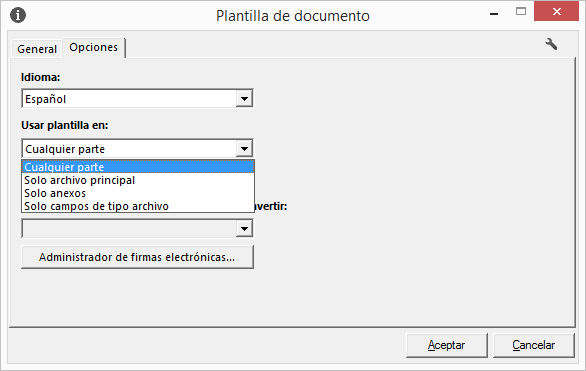Switch to the General tab

pyautogui.click(x=37, y=49)
